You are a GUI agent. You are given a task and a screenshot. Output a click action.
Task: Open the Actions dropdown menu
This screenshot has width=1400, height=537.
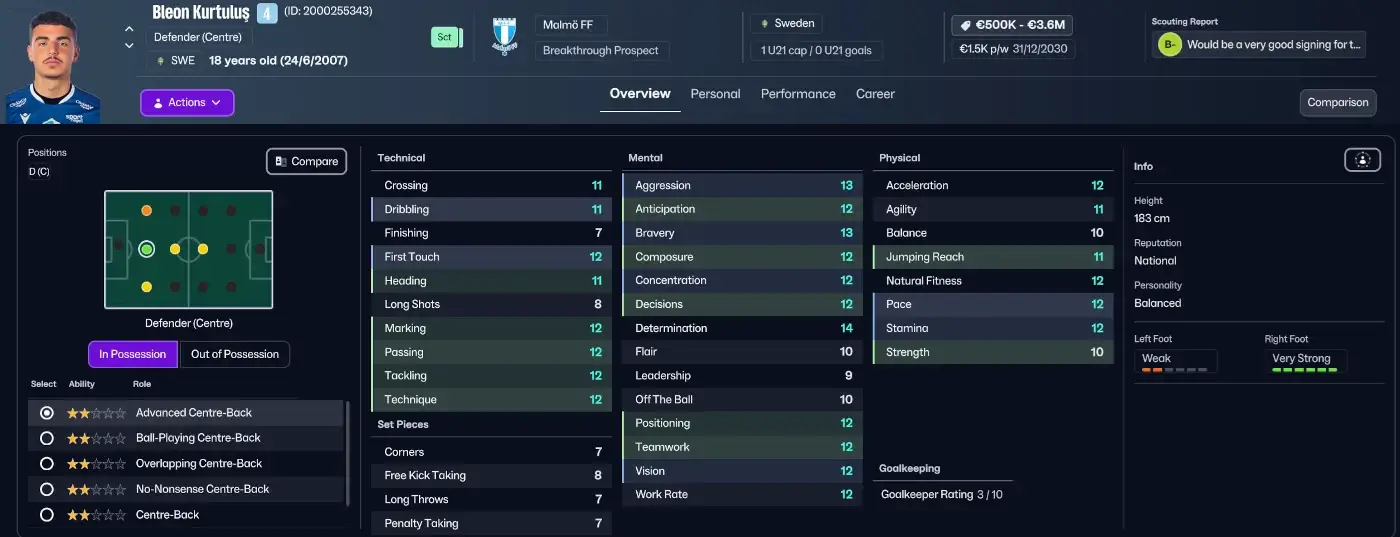(187, 103)
